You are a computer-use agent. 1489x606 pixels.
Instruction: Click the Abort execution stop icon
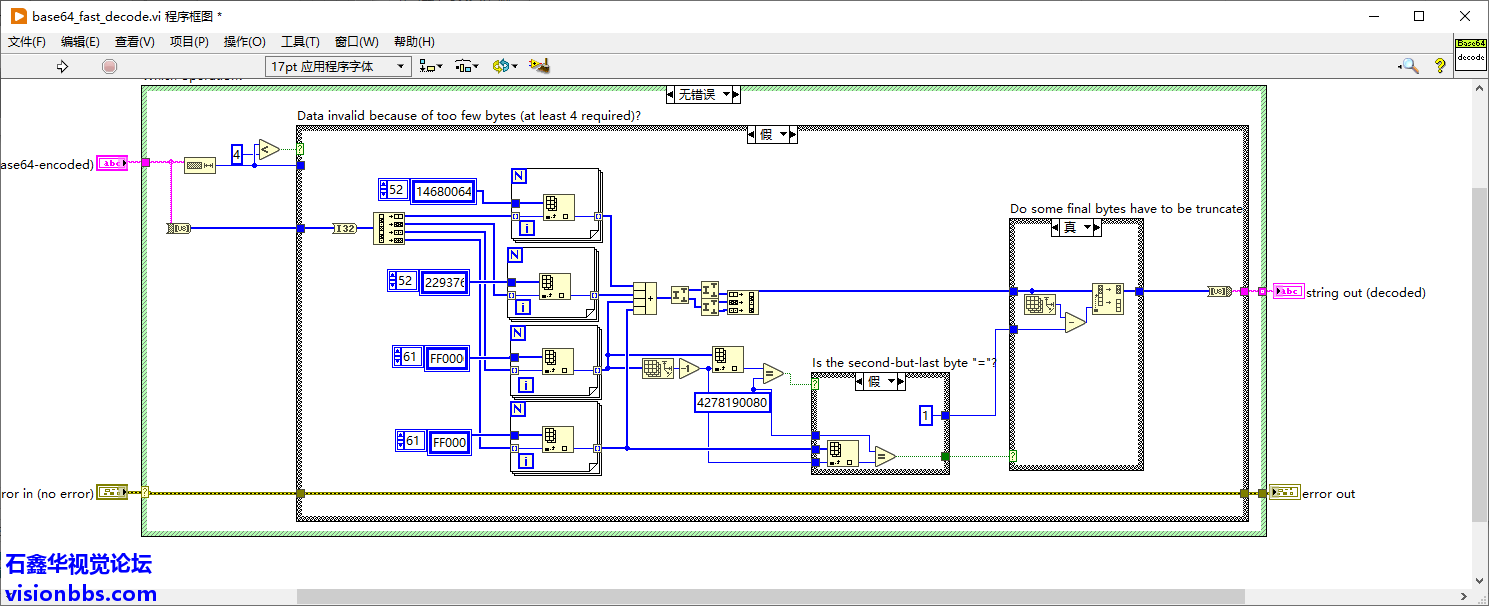pos(110,66)
